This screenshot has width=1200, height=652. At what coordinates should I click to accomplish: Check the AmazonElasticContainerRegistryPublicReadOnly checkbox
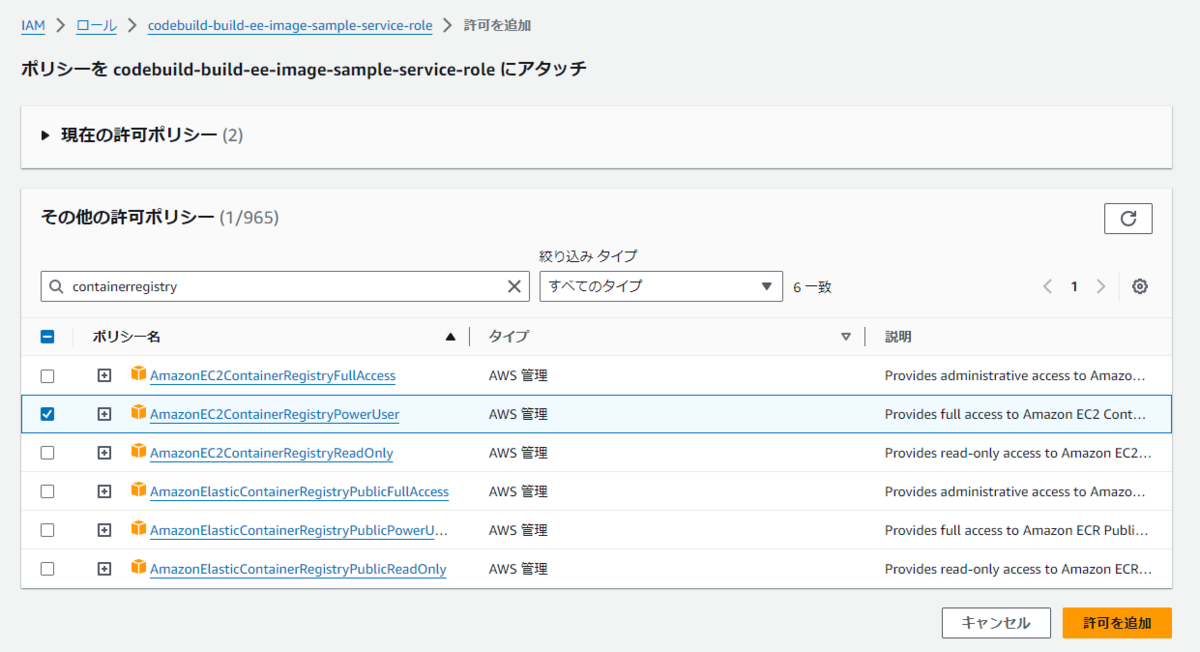(47, 569)
